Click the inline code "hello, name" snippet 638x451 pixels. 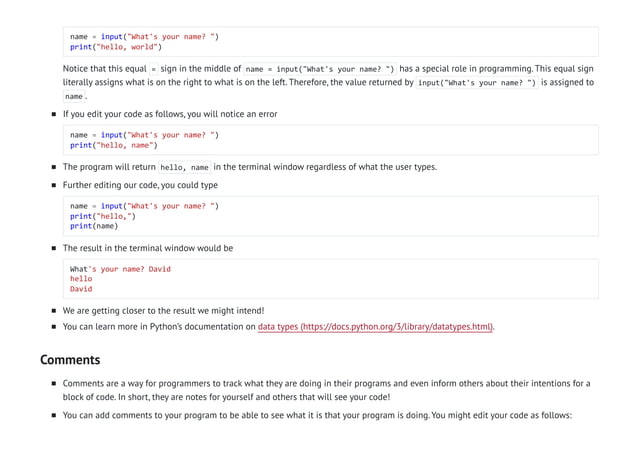185,168
